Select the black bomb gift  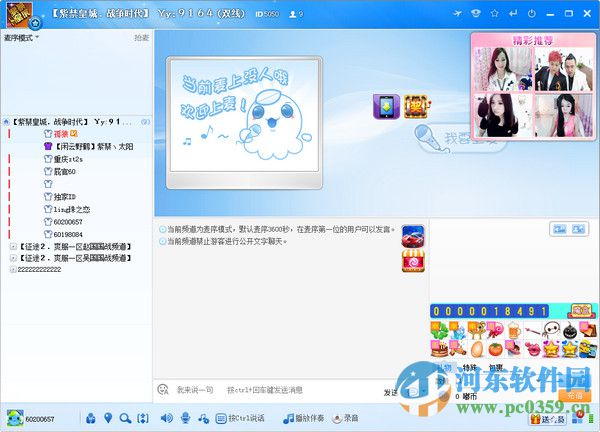pos(570,331)
